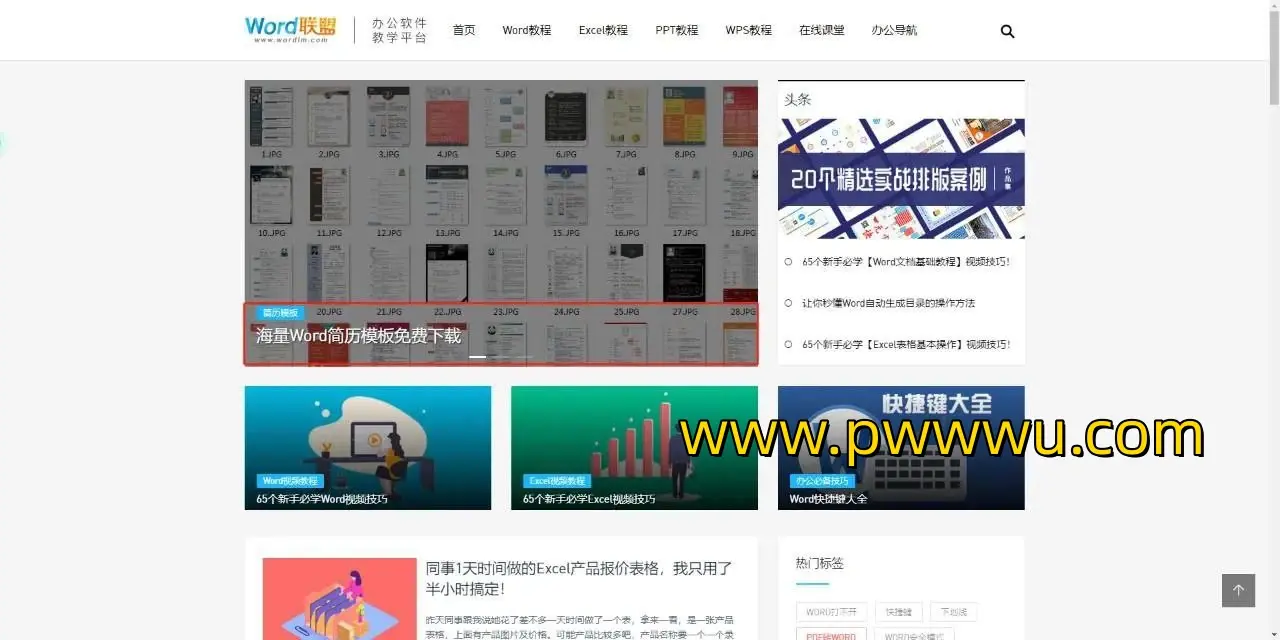Click the Word视频教程 category badge
The image size is (1280, 640).
[290, 481]
